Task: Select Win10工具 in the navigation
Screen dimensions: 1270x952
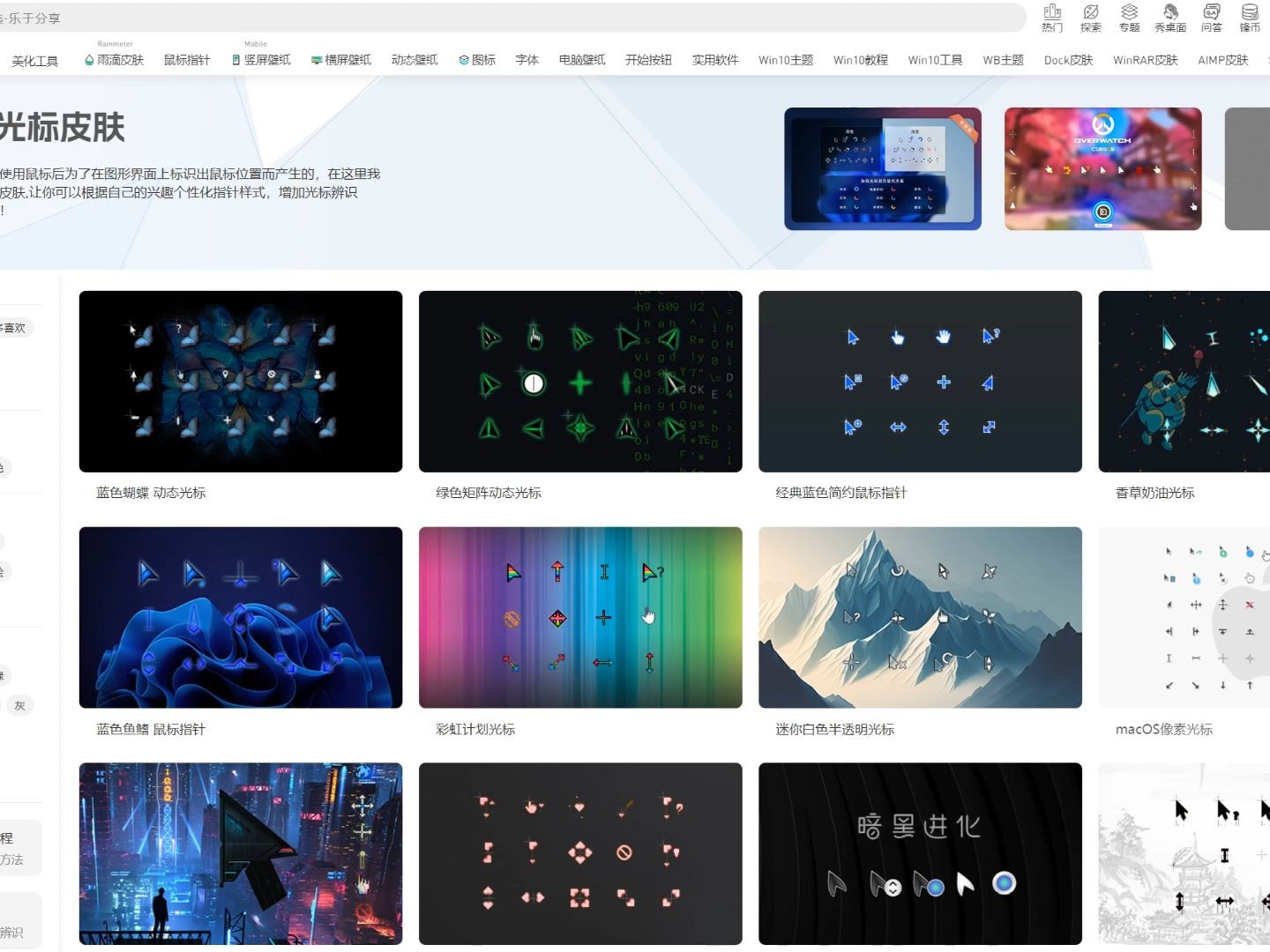Action: click(x=936, y=60)
